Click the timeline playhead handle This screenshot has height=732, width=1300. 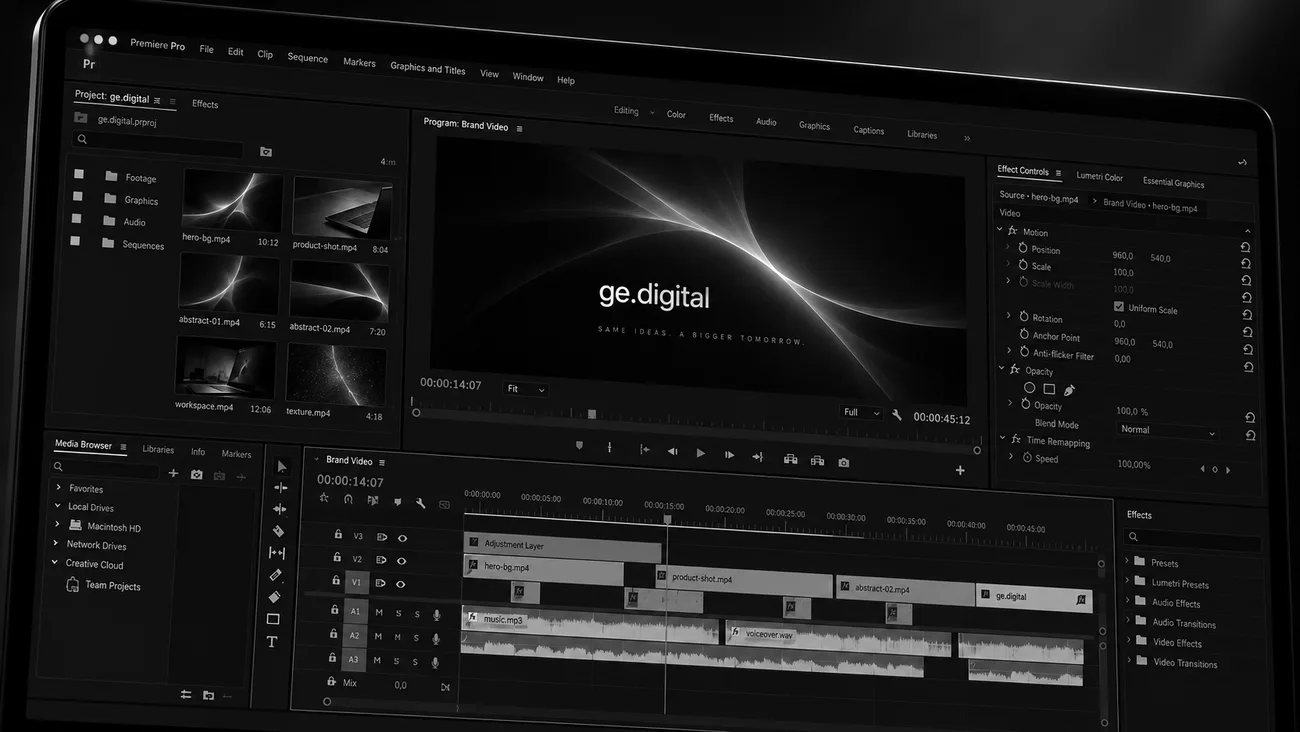667,518
